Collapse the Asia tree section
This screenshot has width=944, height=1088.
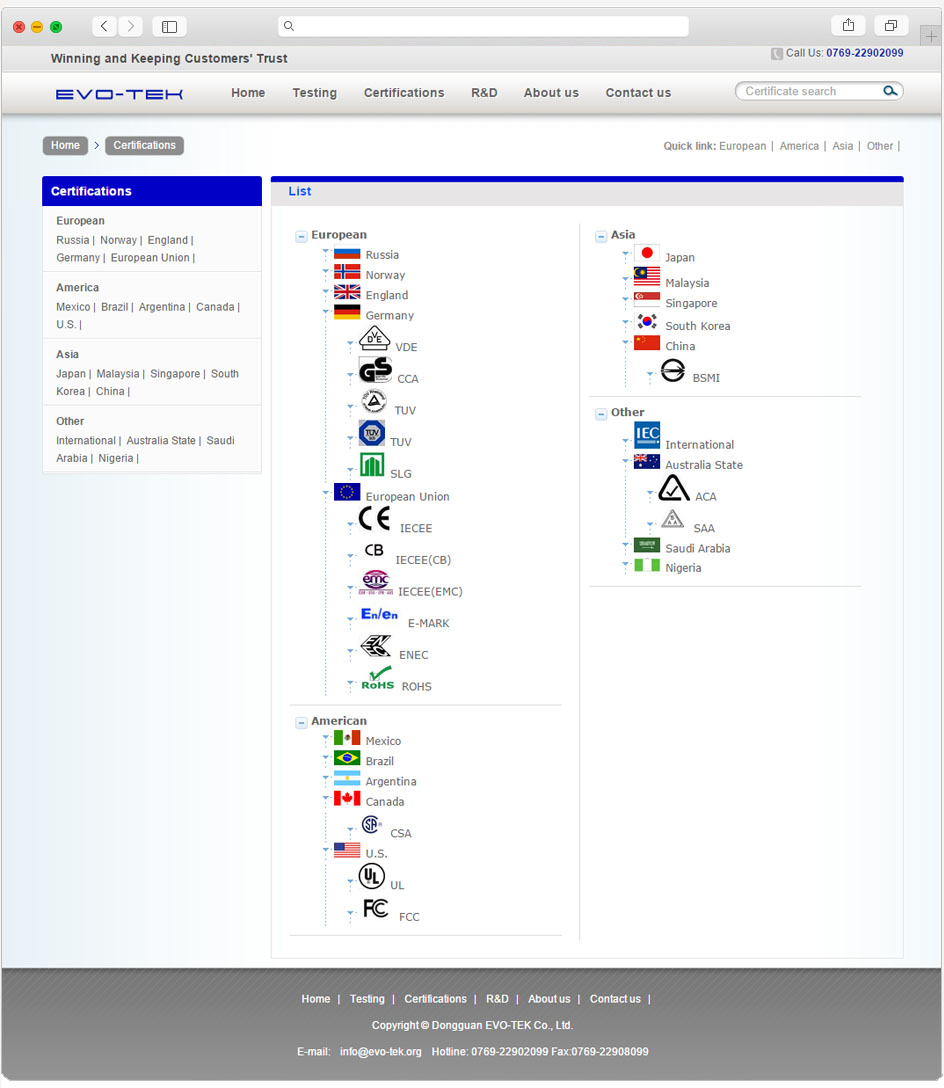(601, 236)
